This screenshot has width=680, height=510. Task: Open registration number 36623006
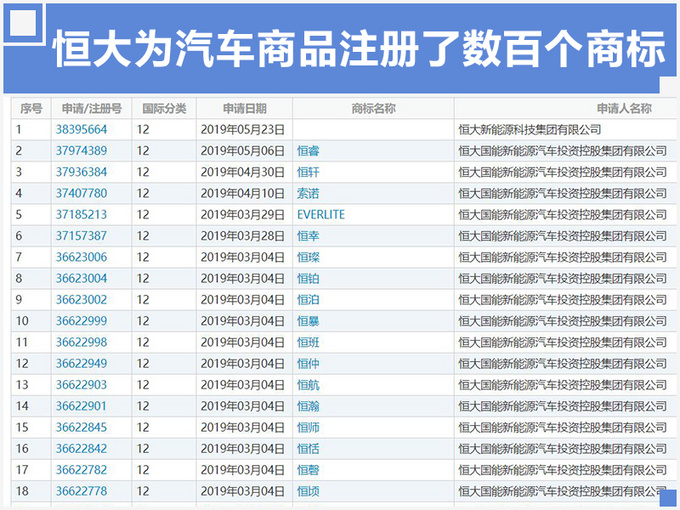[x=81, y=257]
